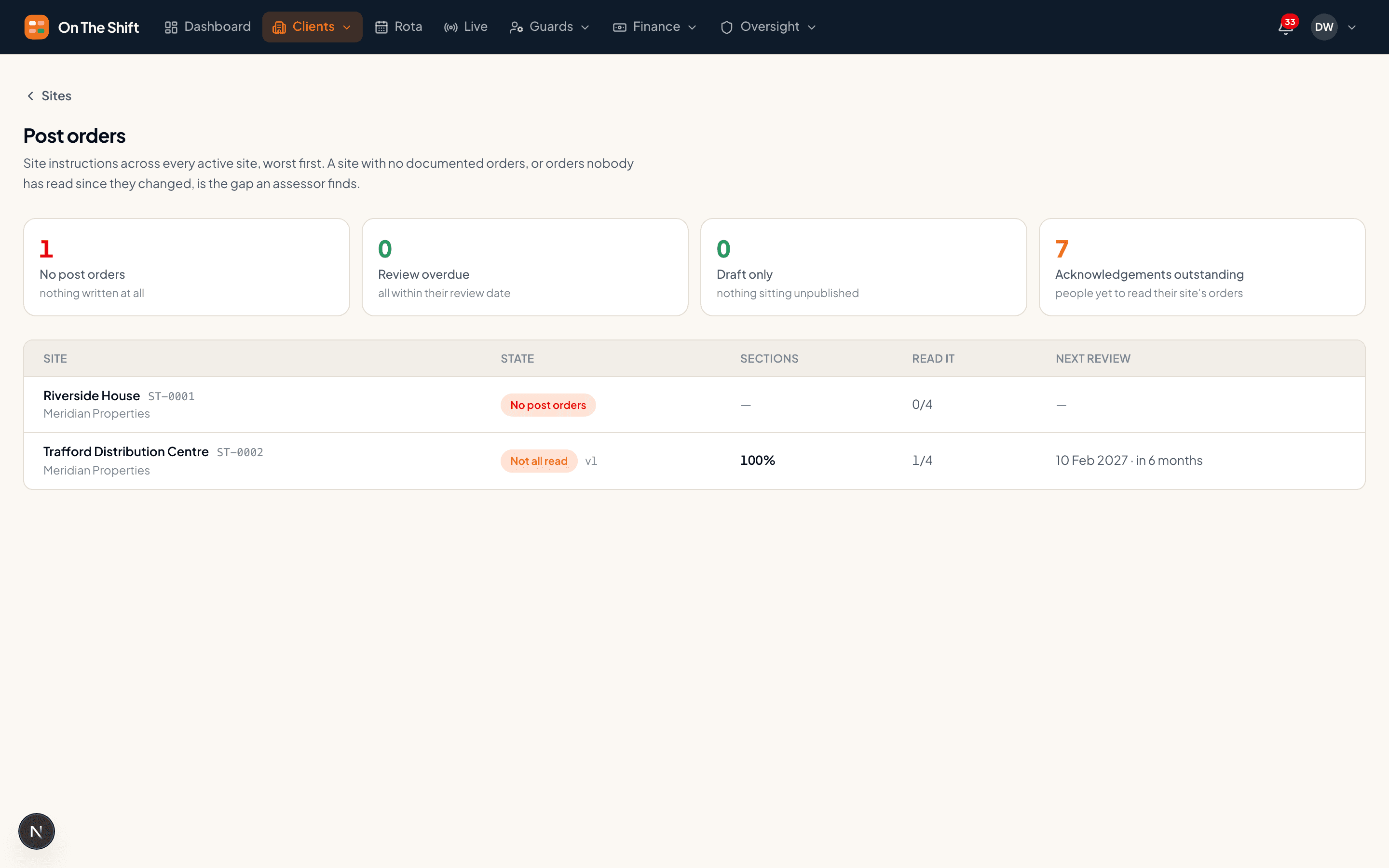
Task: Click the 0/4 read count
Action: click(922, 405)
